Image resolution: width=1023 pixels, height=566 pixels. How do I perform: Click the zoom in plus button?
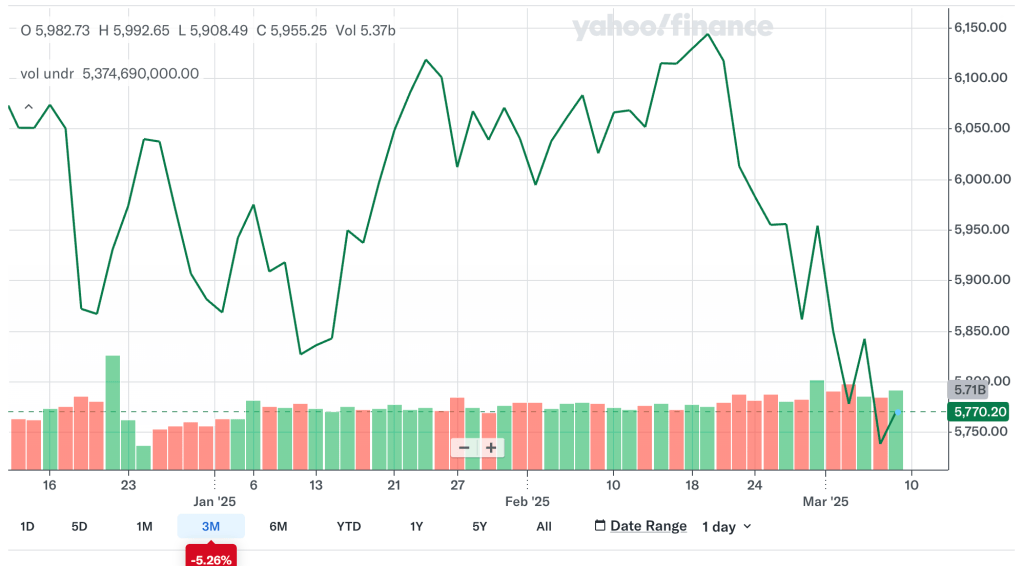tap(491, 448)
